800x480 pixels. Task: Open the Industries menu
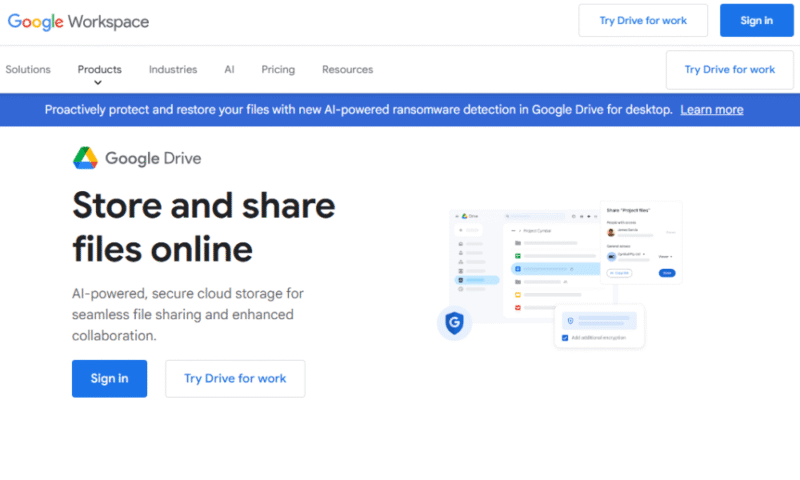tap(173, 69)
